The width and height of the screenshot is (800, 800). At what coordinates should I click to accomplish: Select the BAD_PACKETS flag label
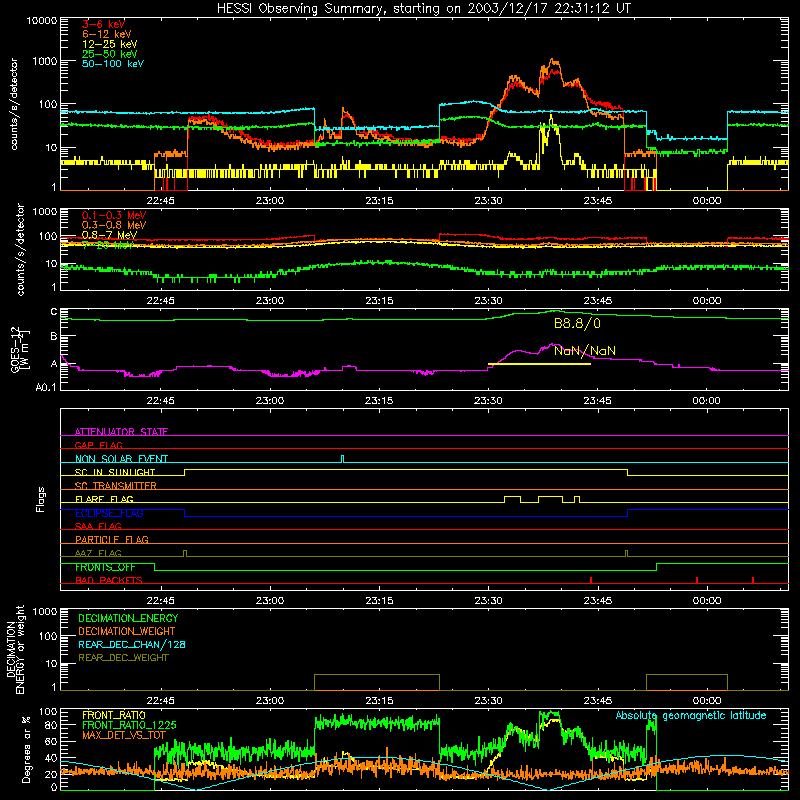click(109, 580)
